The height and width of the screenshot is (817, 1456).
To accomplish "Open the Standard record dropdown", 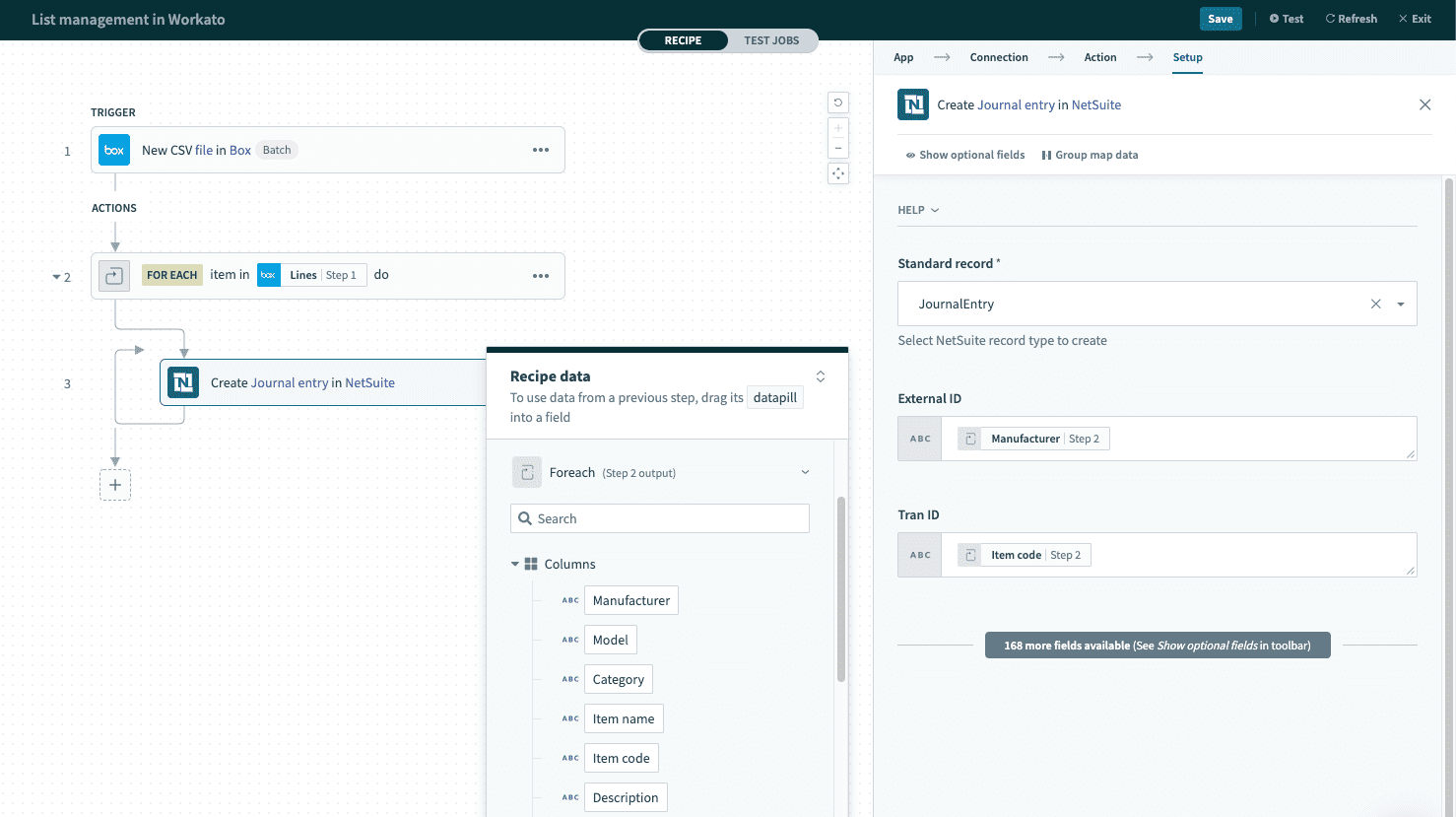I will [1400, 305].
